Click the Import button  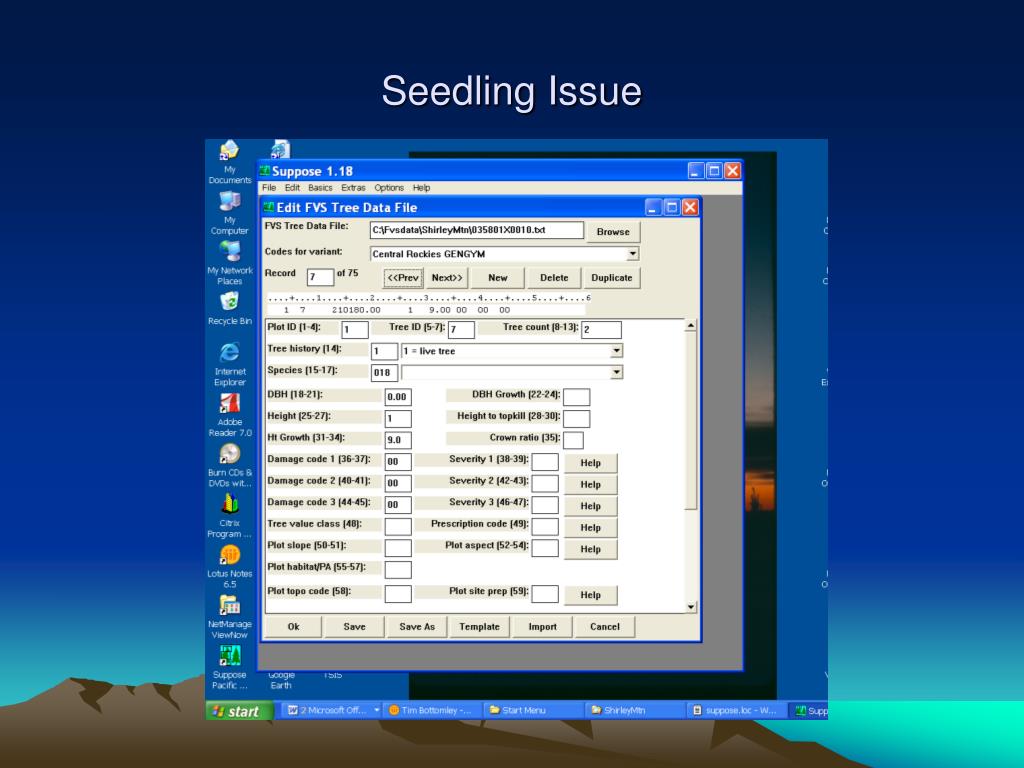(x=542, y=626)
